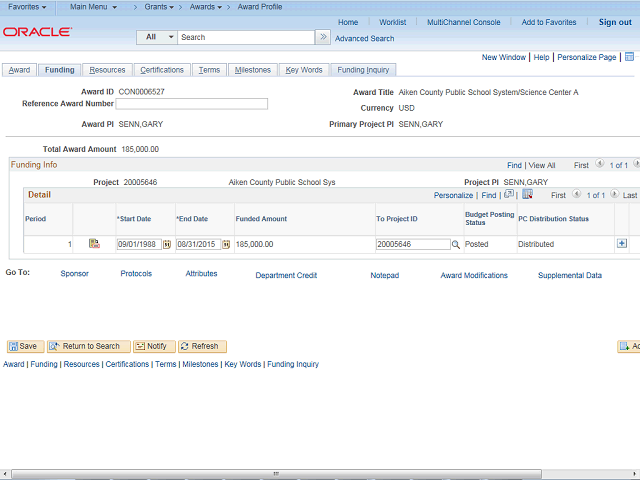Click the Start Date field 09/01/1988
This screenshot has width=640, height=480.
(x=139, y=244)
